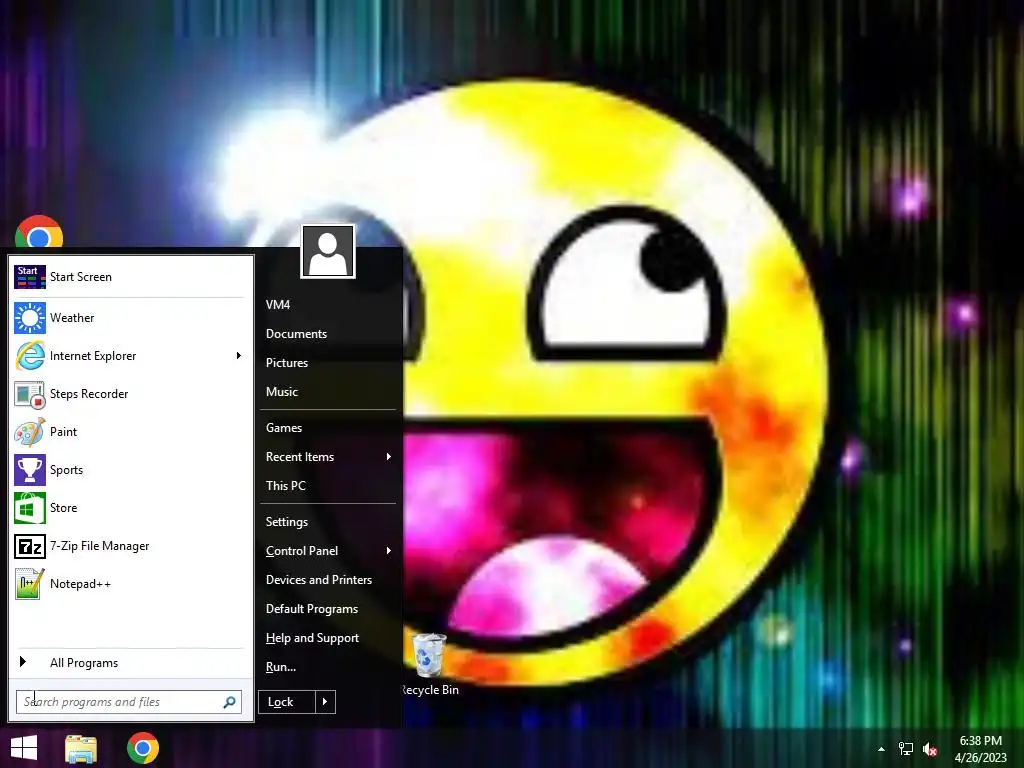Open the Chrome desktop shortcut icon
The width and height of the screenshot is (1024, 768).
pyautogui.click(x=39, y=232)
